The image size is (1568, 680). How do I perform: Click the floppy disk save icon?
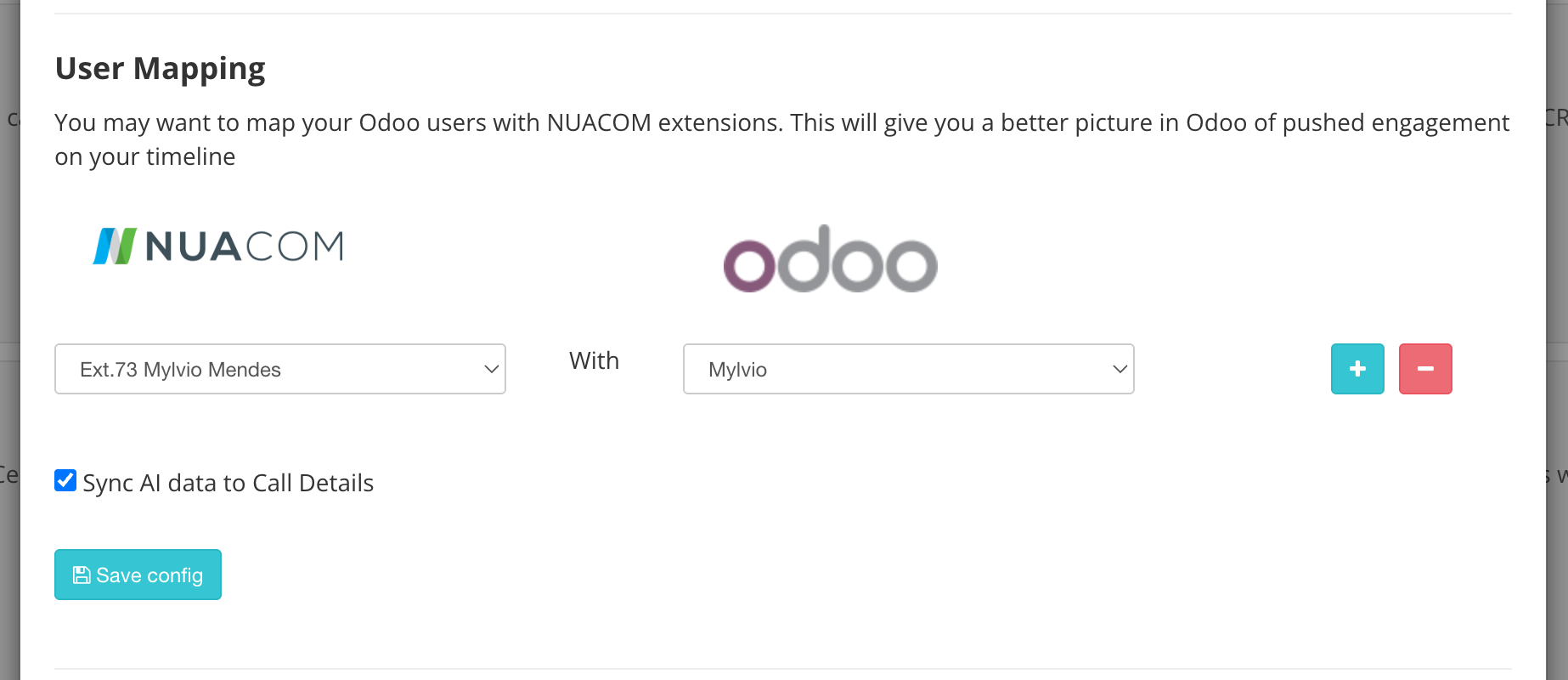pyautogui.click(x=82, y=575)
